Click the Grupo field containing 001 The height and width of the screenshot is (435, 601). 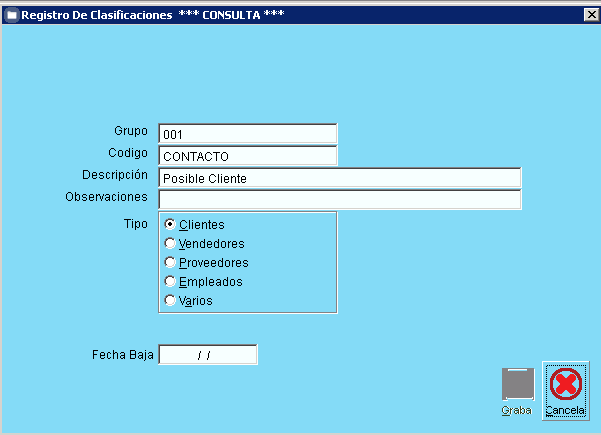[247, 134]
